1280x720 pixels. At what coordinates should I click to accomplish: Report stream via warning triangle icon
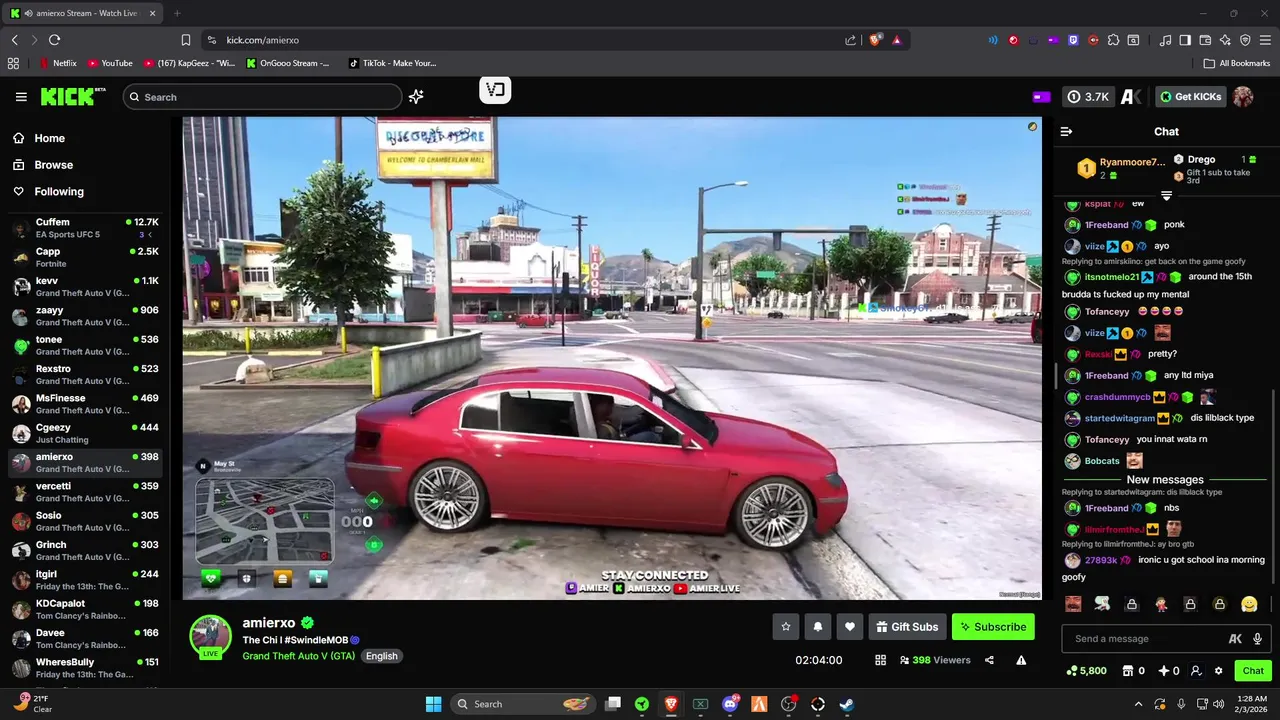[x=1021, y=660]
